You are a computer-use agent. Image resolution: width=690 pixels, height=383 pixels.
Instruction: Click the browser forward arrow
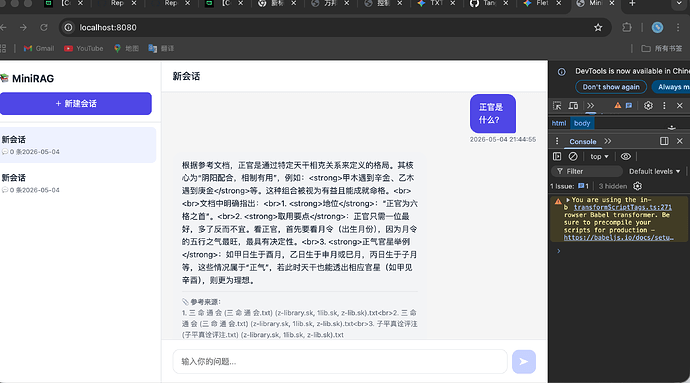pyautogui.click(x=23, y=27)
